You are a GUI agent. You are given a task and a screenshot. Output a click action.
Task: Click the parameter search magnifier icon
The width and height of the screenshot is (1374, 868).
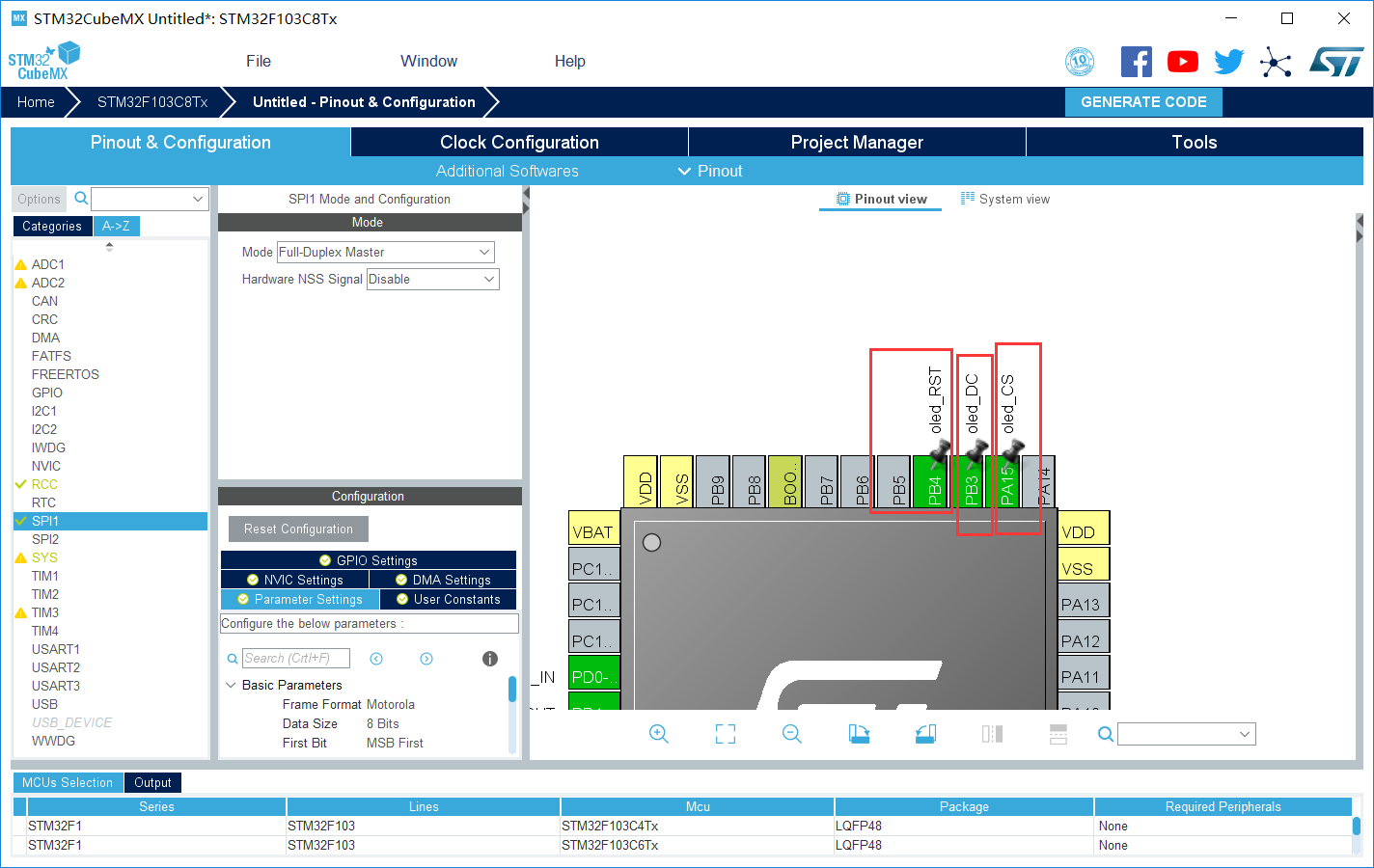[x=233, y=659]
